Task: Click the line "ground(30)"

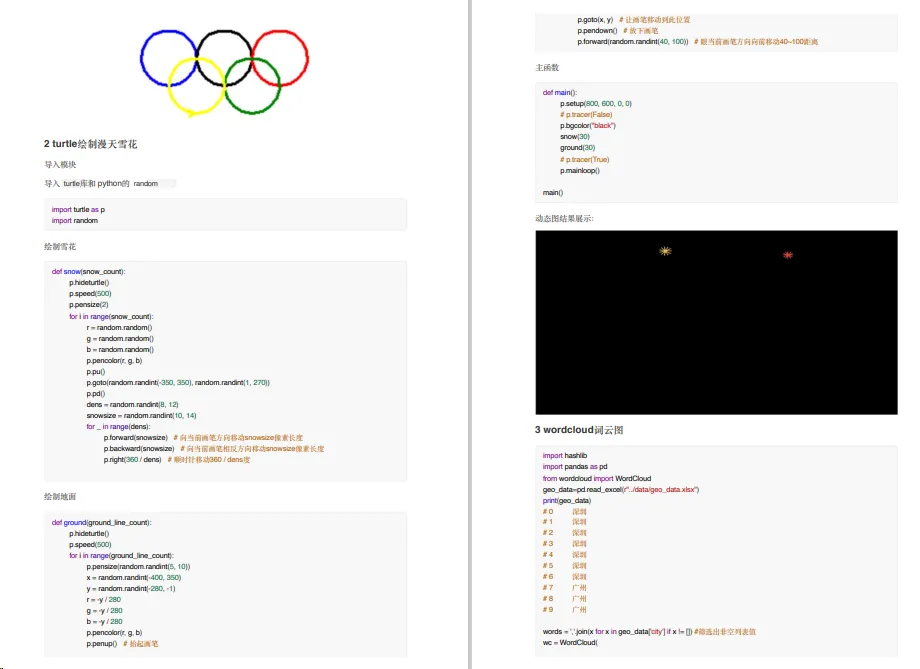Action: pyautogui.click(x=577, y=147)
